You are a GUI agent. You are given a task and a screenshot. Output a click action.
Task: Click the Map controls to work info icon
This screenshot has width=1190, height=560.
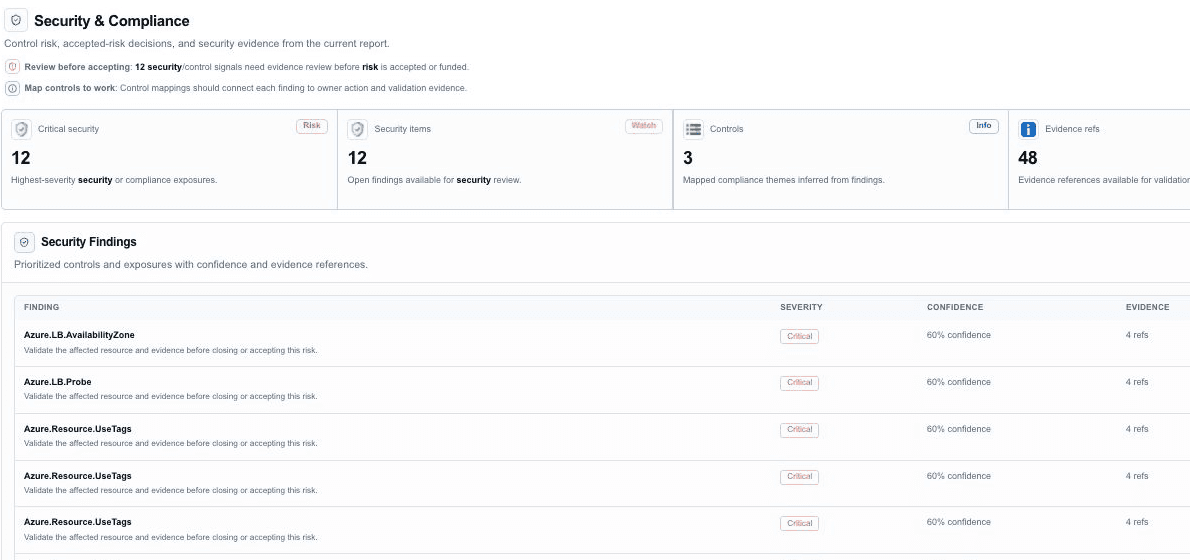coord(12,88)
